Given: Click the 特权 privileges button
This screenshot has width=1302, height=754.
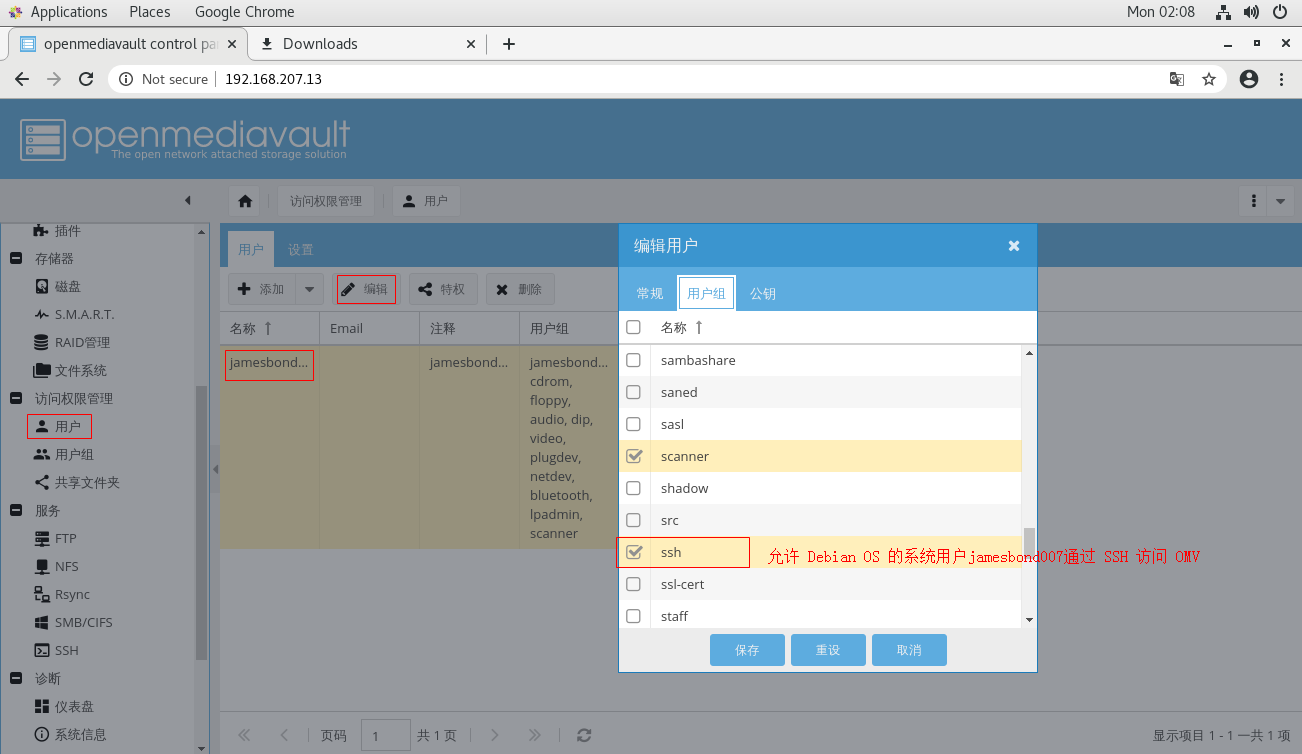Looking at the screenshot, I should click(444, 289).
